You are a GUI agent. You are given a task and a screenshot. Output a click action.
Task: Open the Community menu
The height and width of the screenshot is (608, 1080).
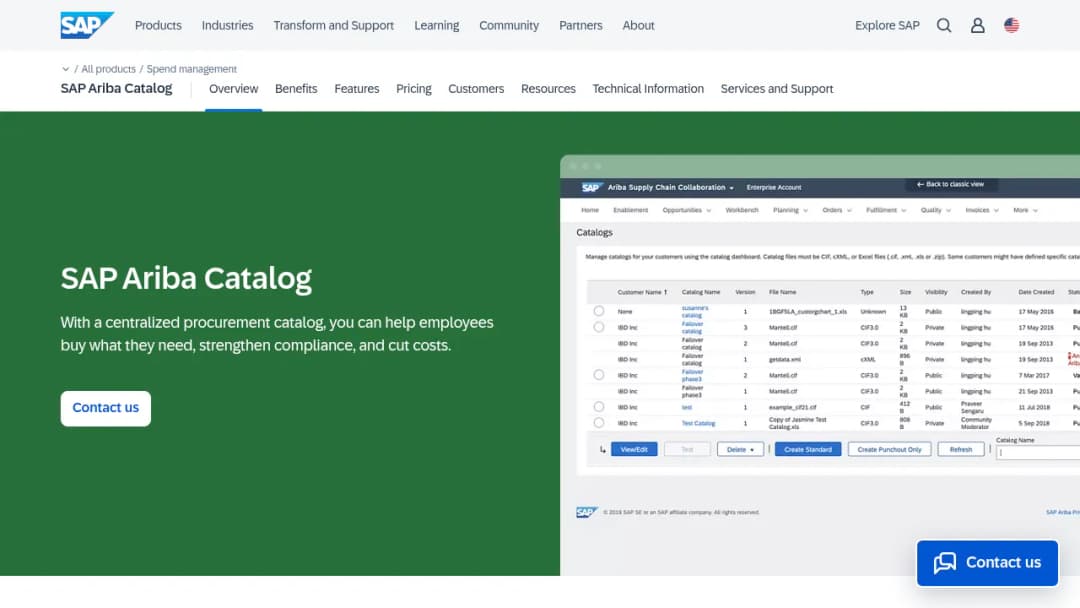[509, 25]
